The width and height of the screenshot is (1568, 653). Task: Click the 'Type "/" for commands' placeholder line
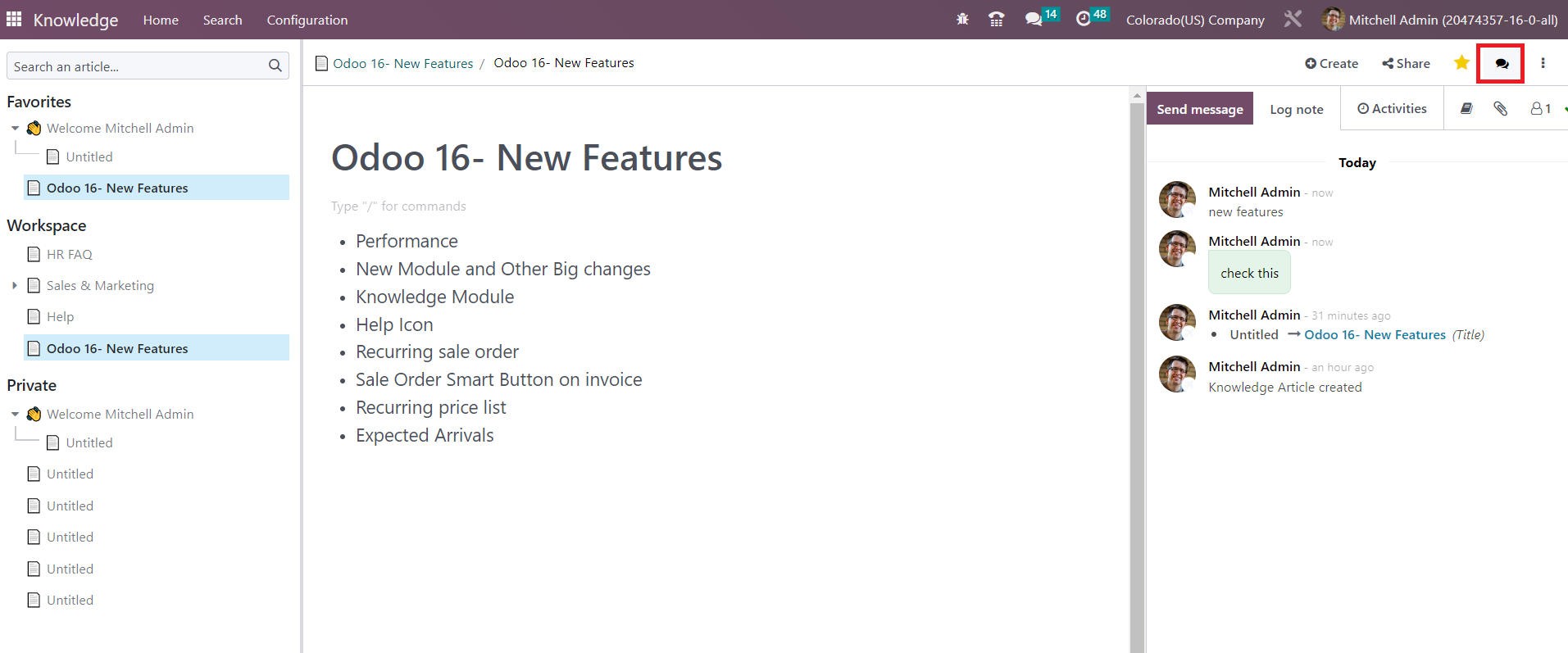click(x=398, y=206)
